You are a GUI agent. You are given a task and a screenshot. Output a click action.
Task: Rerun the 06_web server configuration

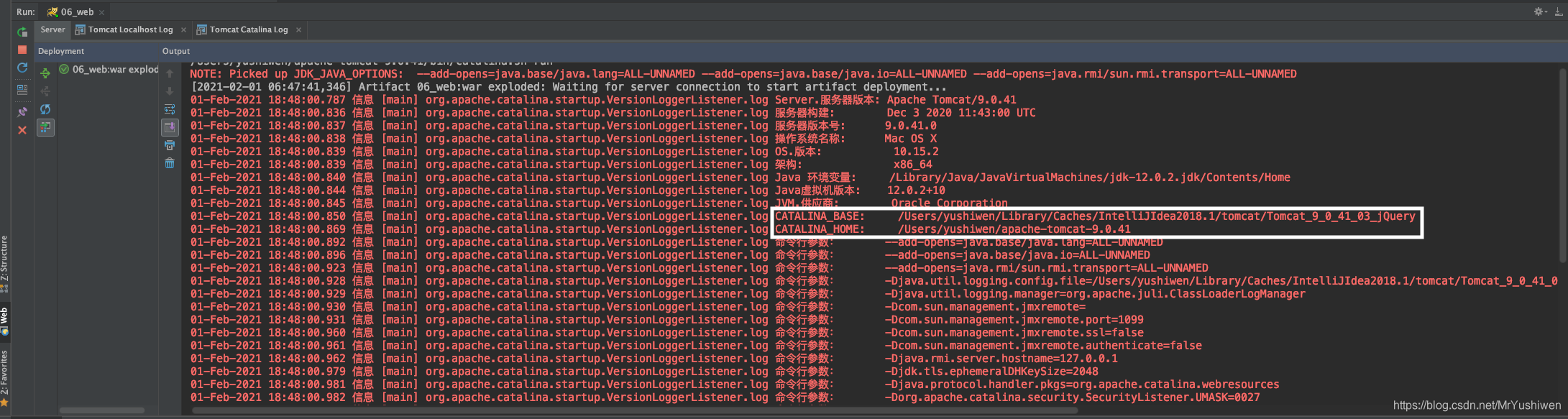click(x=22, y=32)
